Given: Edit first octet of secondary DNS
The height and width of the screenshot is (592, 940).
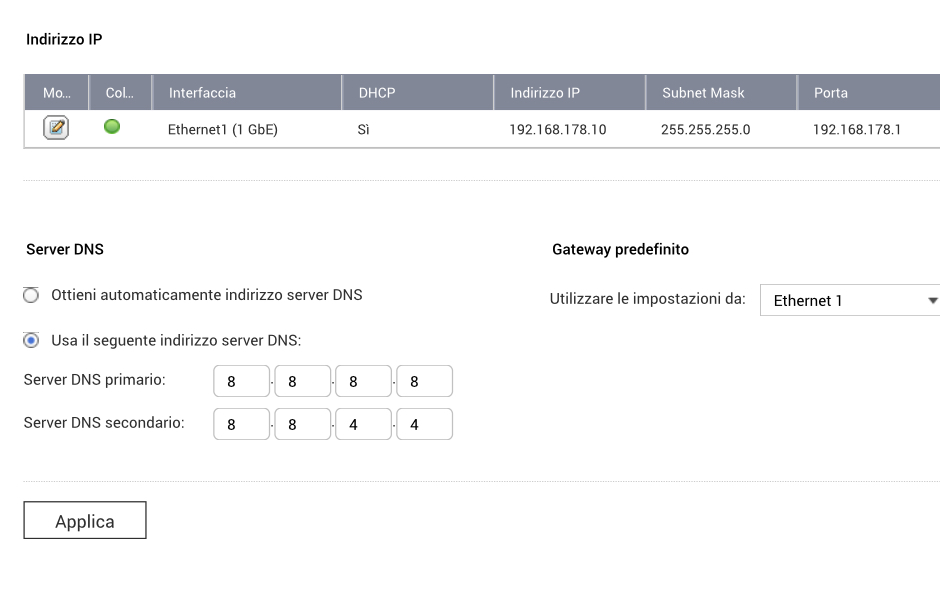Looking at the screenshot, I should (242, 424).
